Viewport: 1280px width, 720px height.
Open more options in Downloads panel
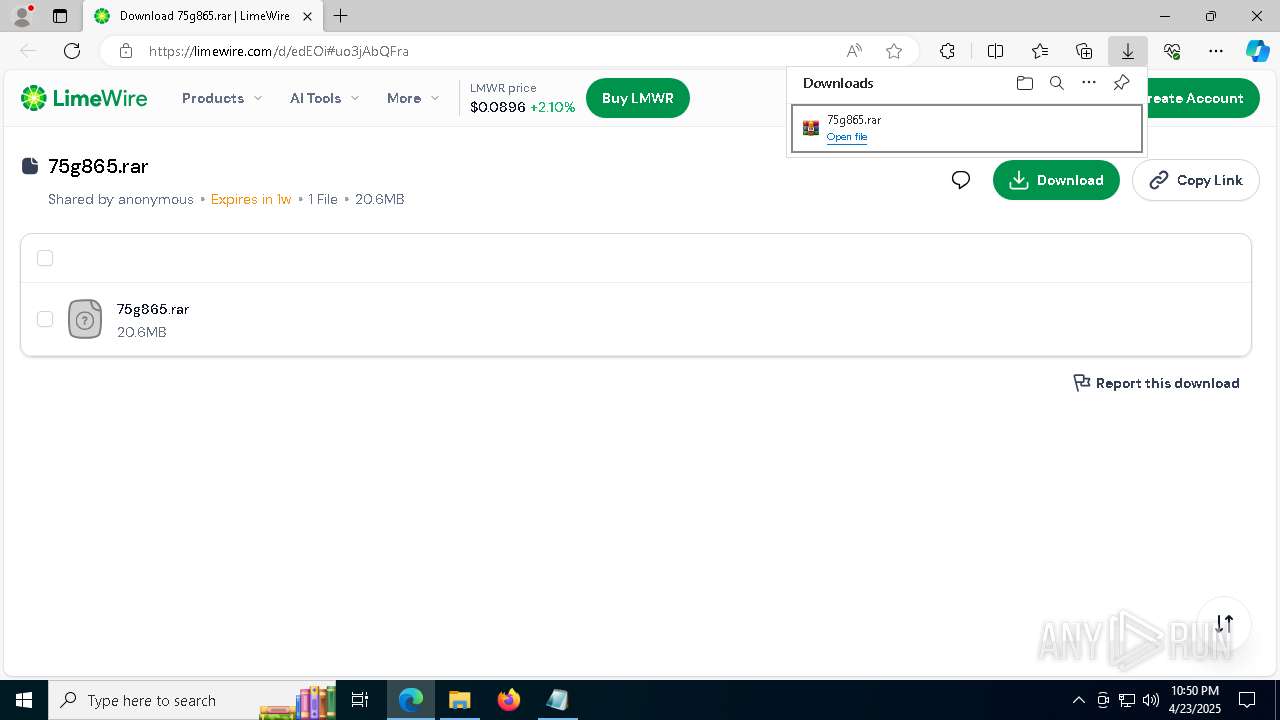tap(1089, 83)
